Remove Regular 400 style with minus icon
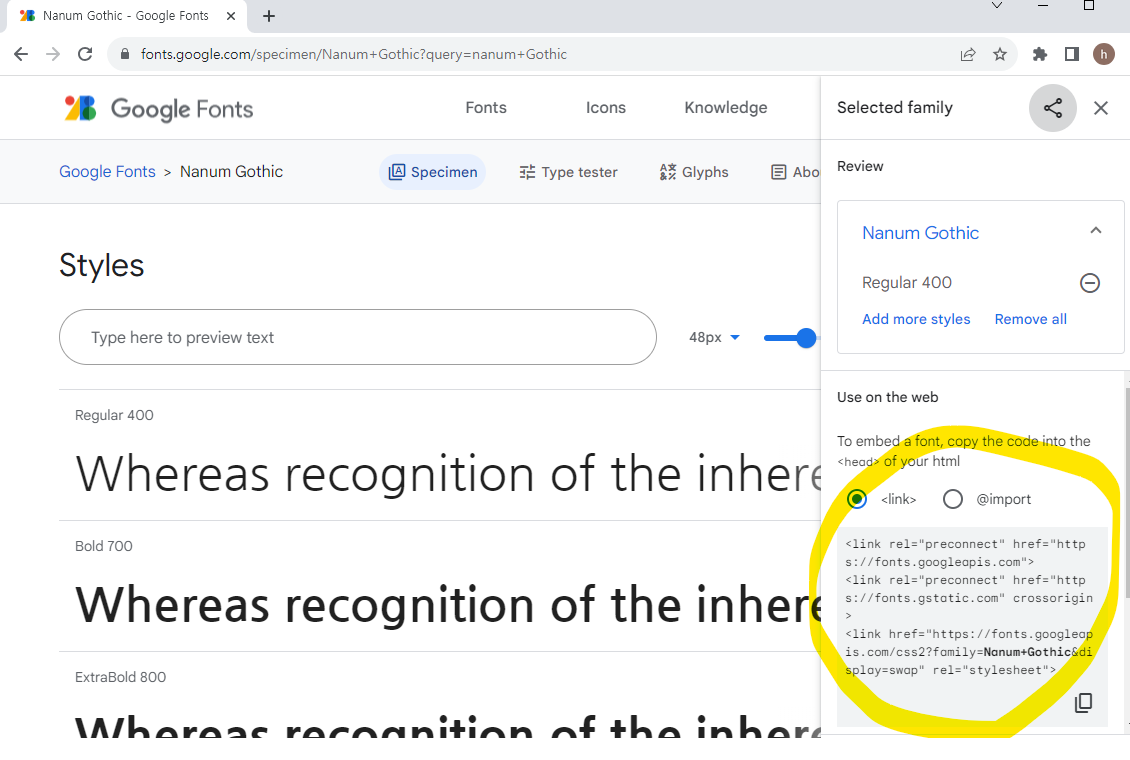Screen dimensions: 1130x760 click(1090, 283)
